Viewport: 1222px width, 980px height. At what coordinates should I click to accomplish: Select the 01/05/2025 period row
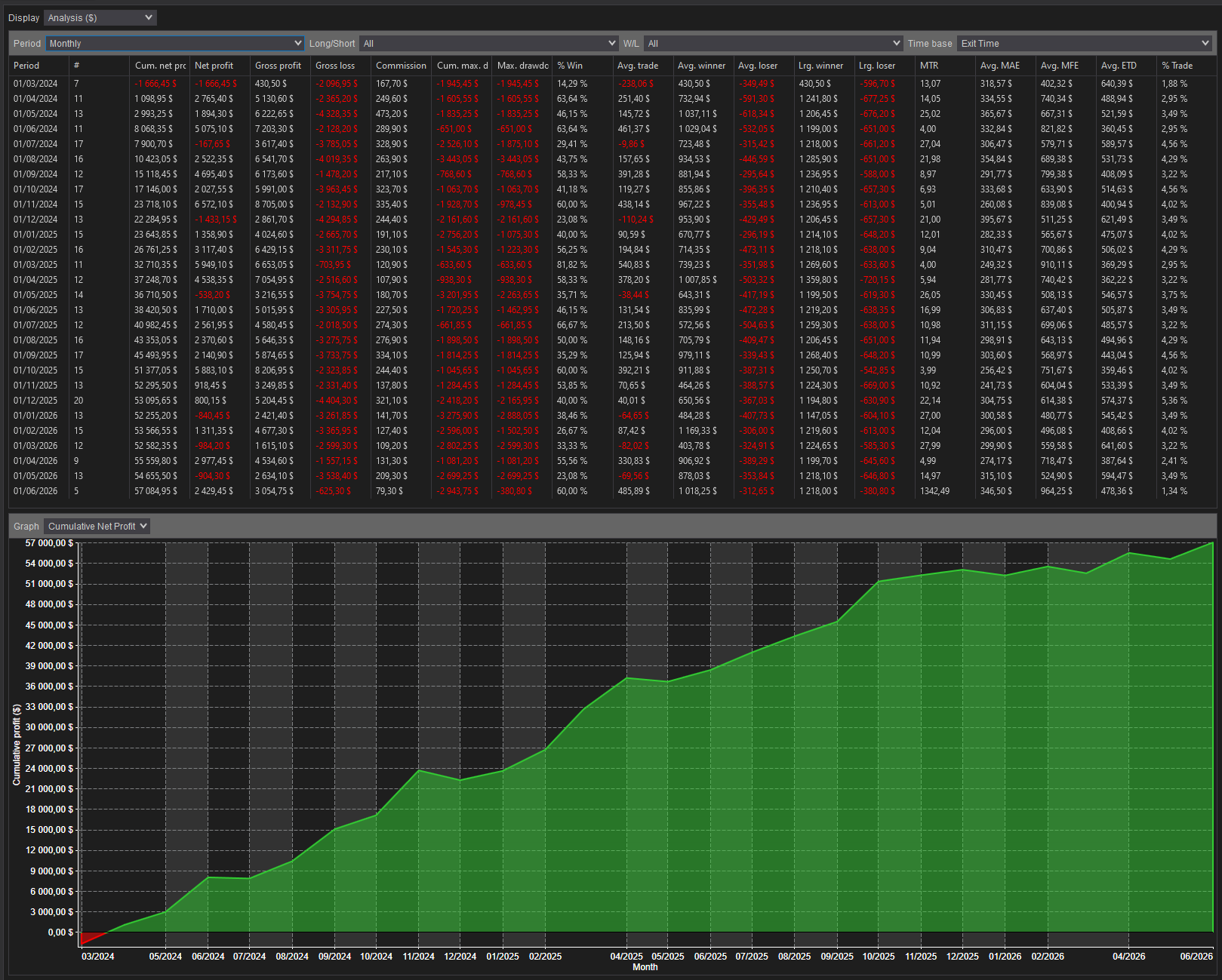point(612,295)
